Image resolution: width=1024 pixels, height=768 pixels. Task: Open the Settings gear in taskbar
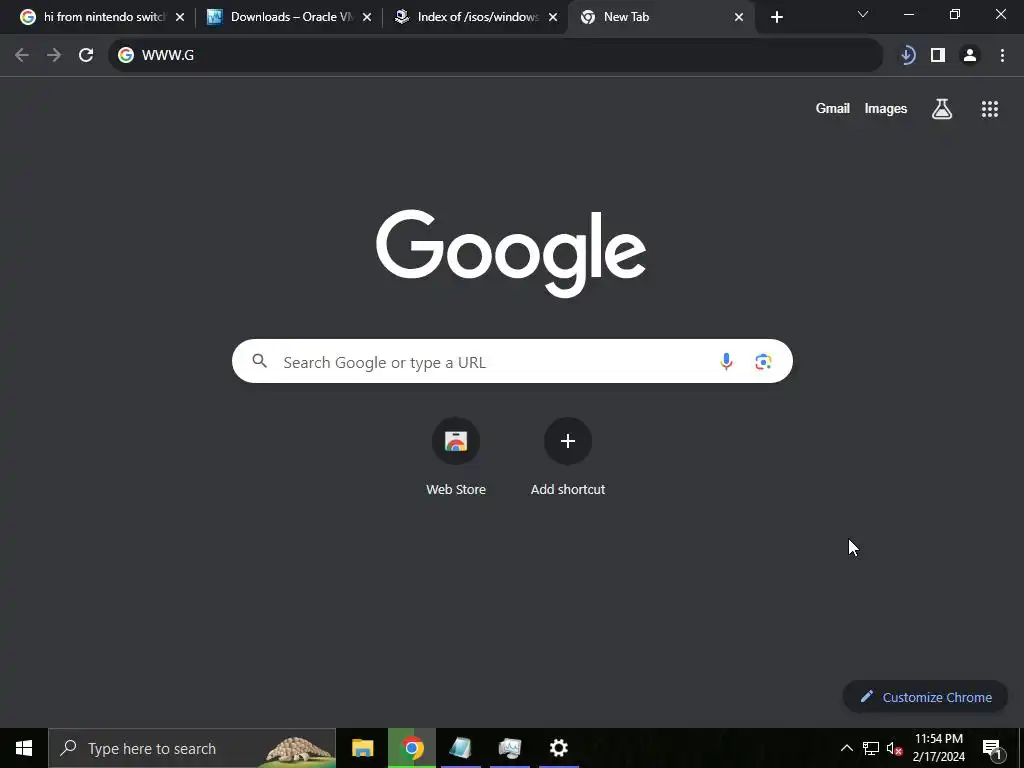[x=558, y=748]
